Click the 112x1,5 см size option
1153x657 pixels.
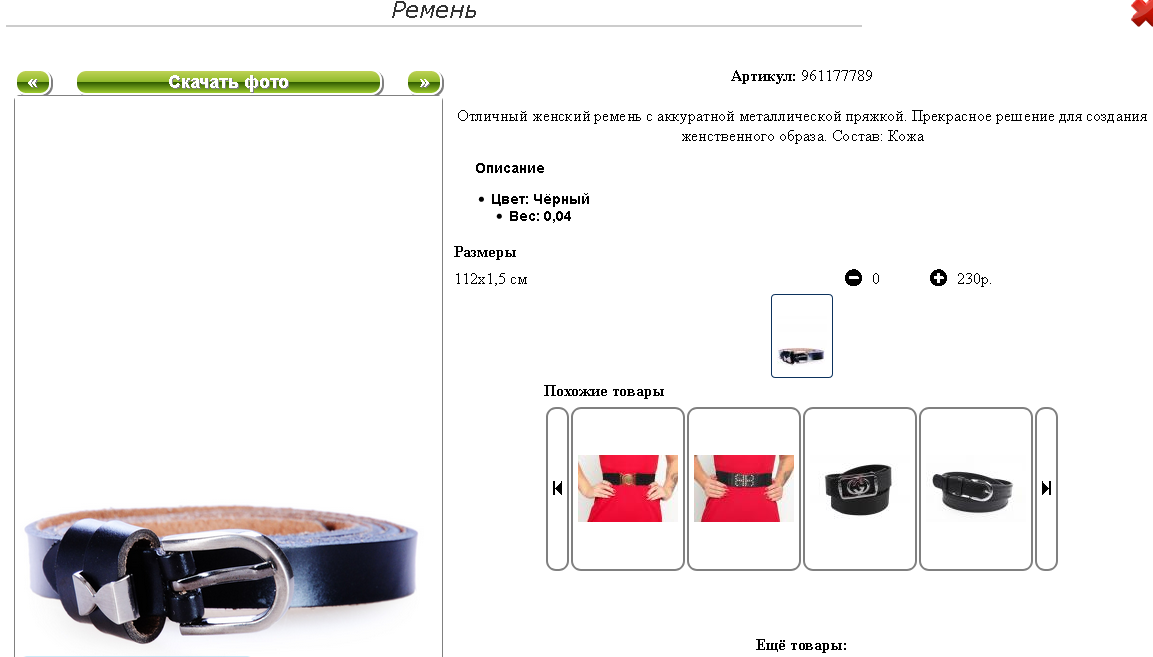[491, 279]
